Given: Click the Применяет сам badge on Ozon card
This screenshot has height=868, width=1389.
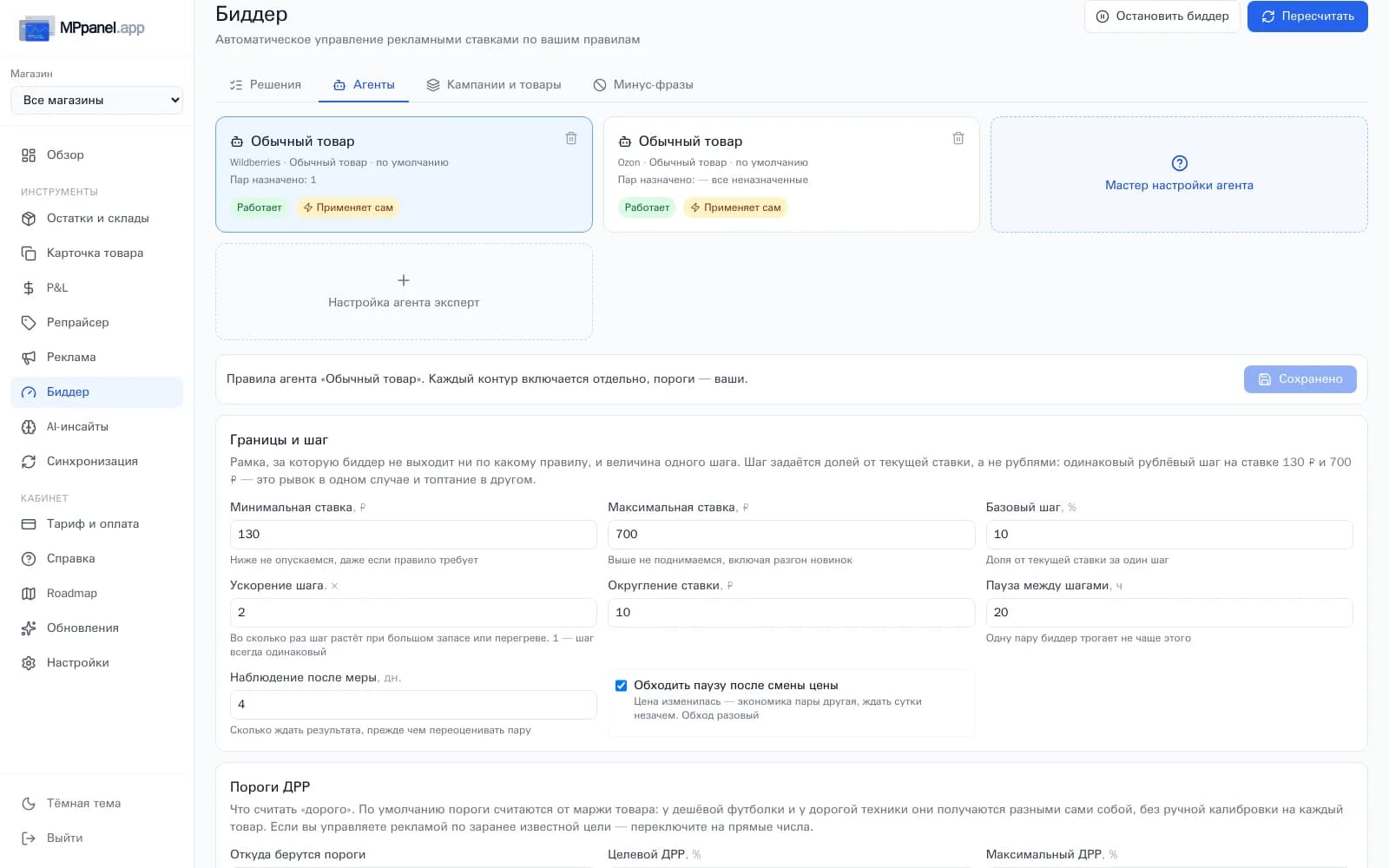Looking at the screenshot, I should click(x=735, y=207).
